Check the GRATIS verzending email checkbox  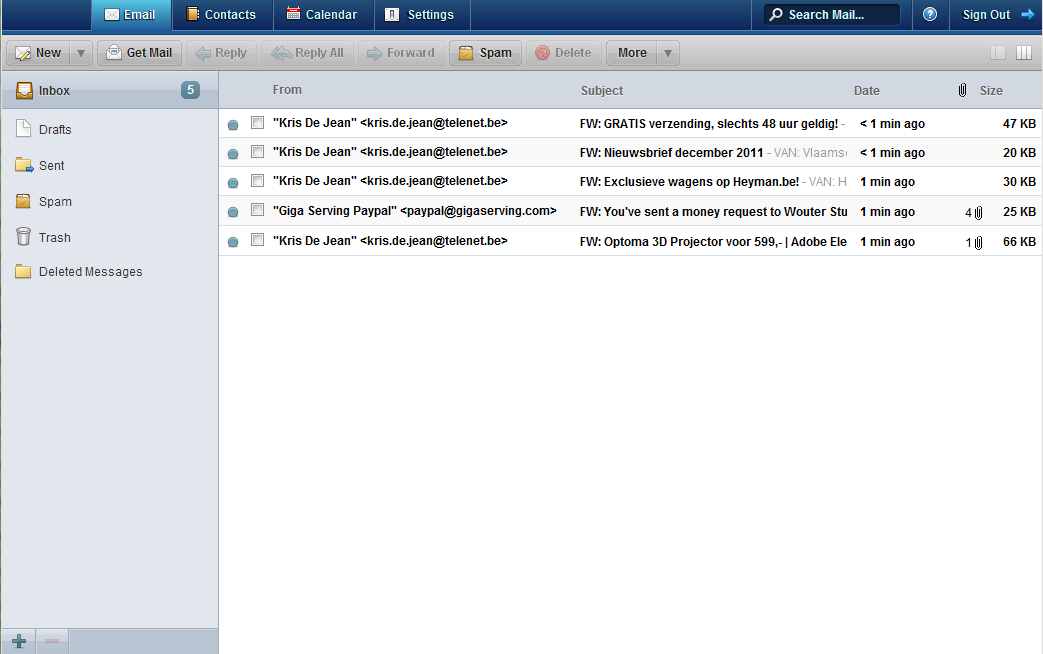(x=258, y=123)
